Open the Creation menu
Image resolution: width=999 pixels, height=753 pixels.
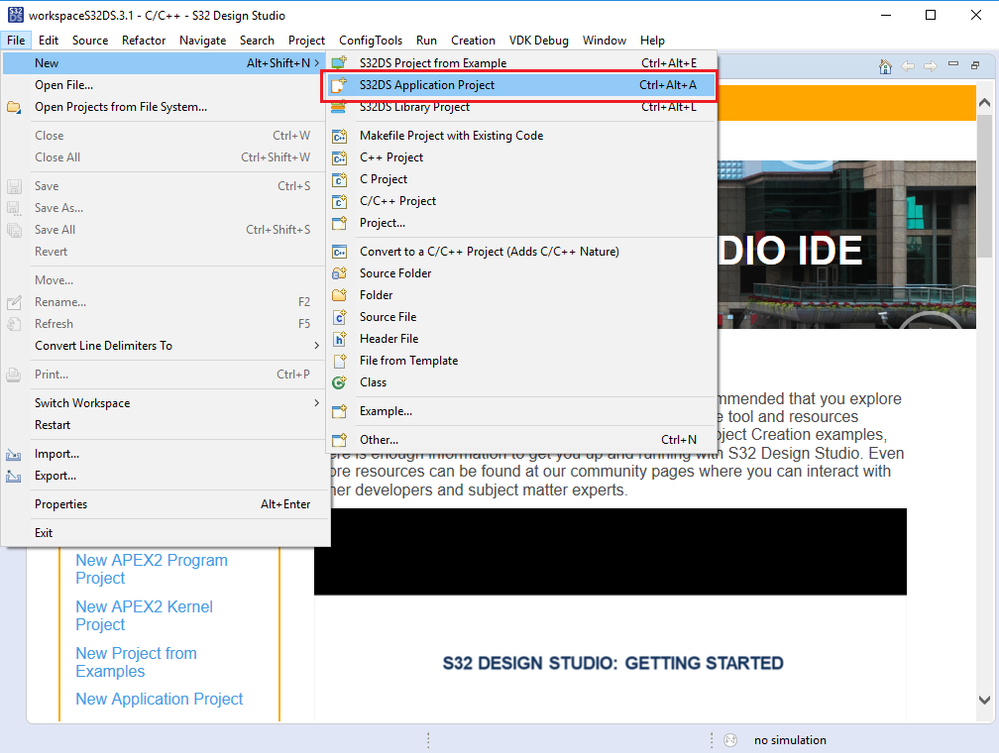(473, 40)
